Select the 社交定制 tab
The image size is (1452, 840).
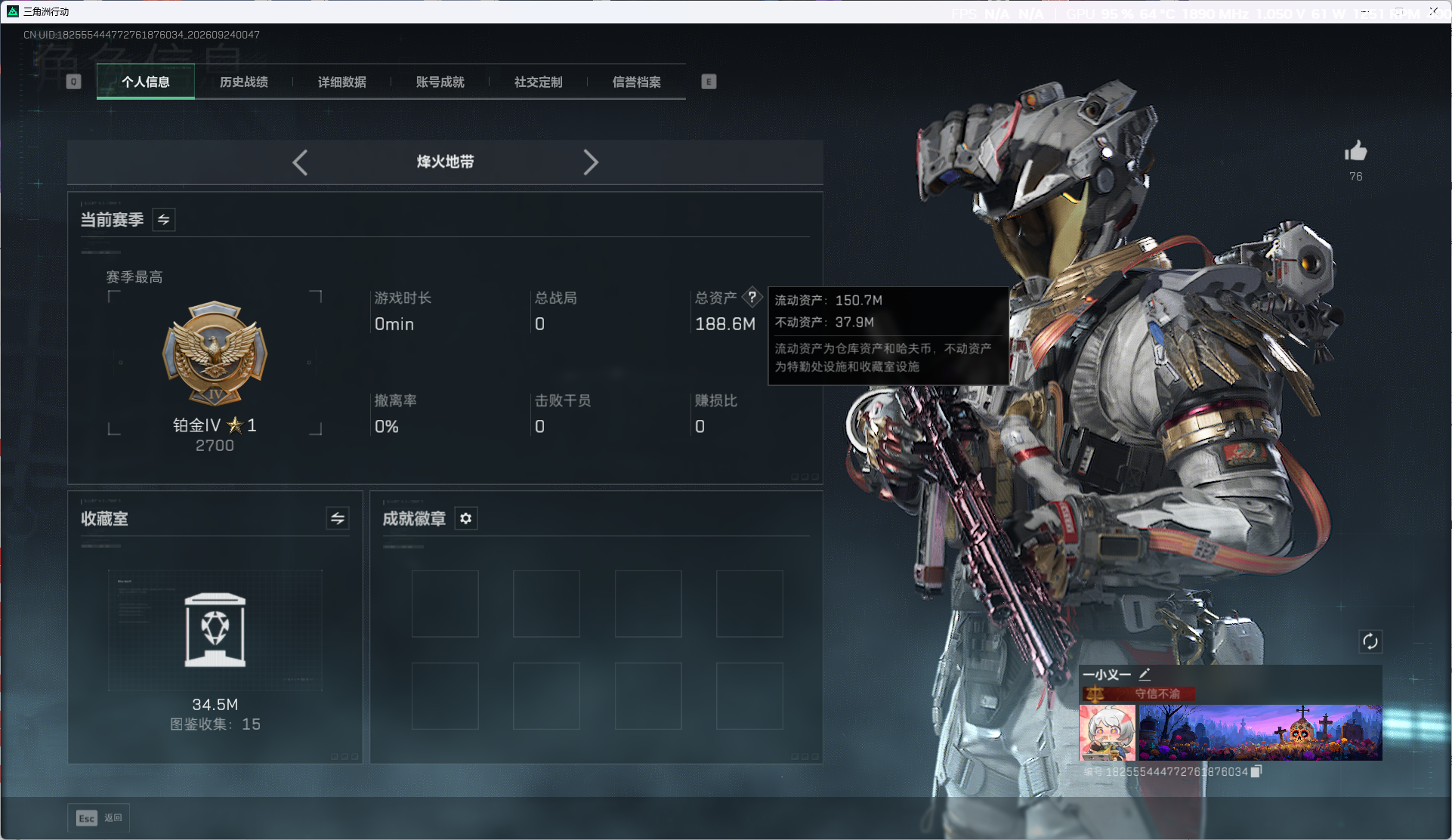point(539,82)
